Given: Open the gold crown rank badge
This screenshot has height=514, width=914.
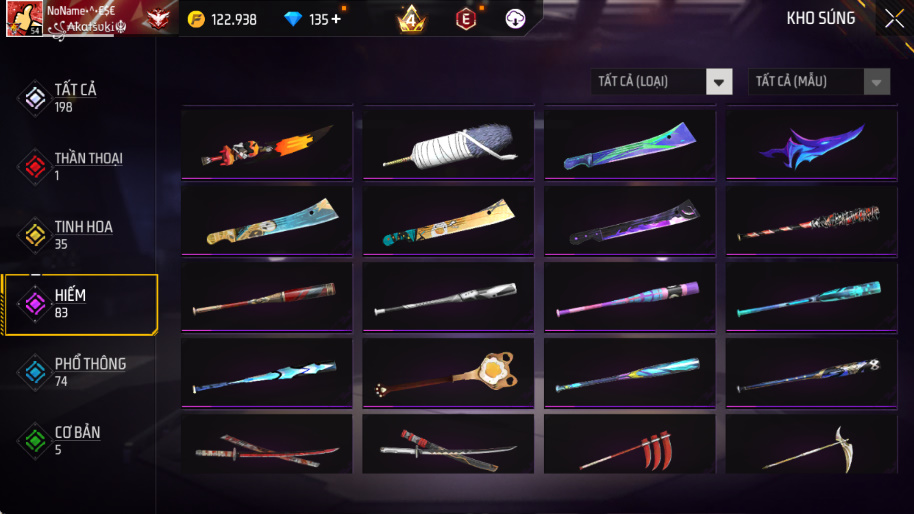Looking at the screenshot, I should coord(411,19).
